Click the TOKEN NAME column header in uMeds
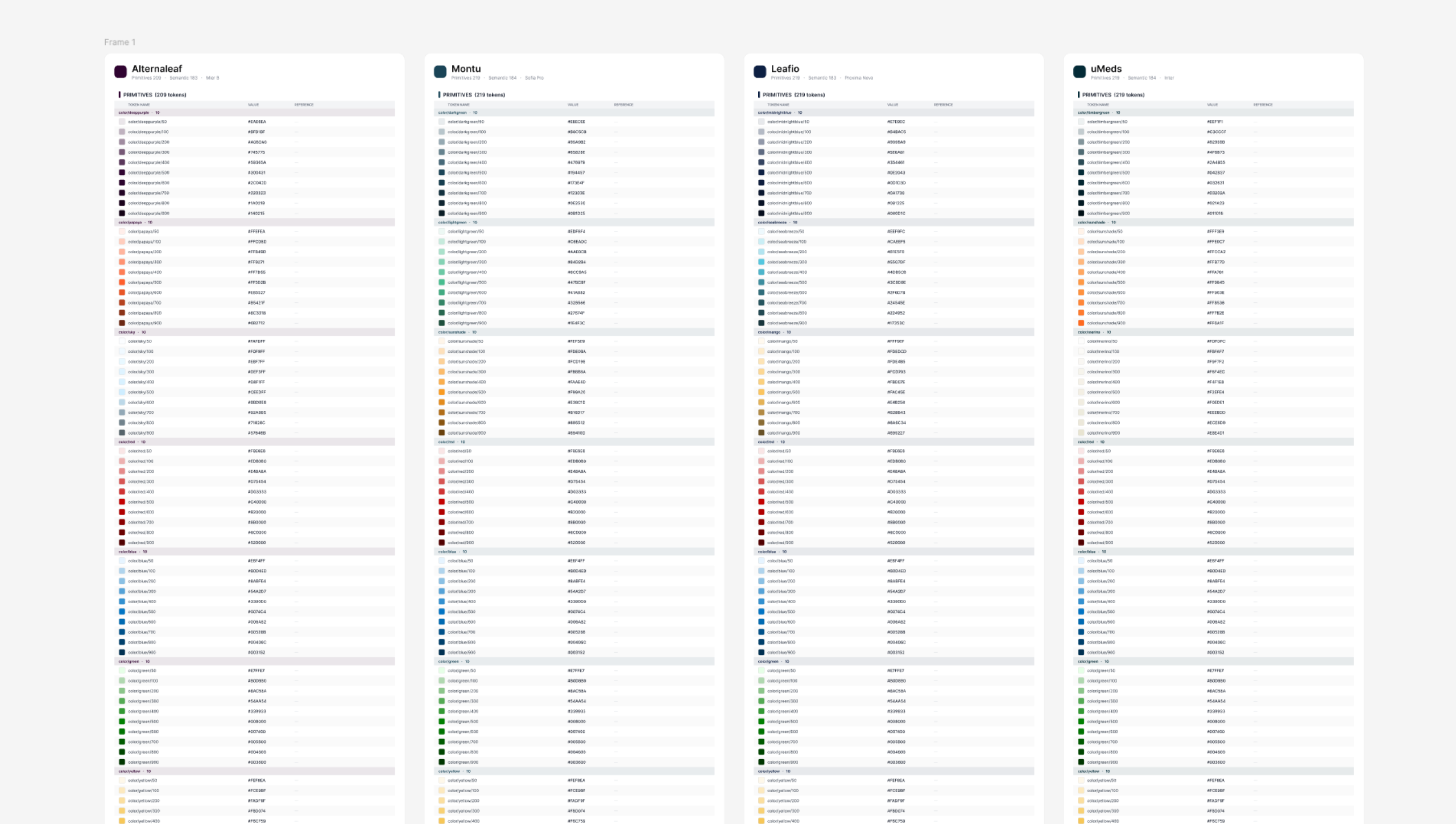 pyautogui.click(x=1098, y=105)
